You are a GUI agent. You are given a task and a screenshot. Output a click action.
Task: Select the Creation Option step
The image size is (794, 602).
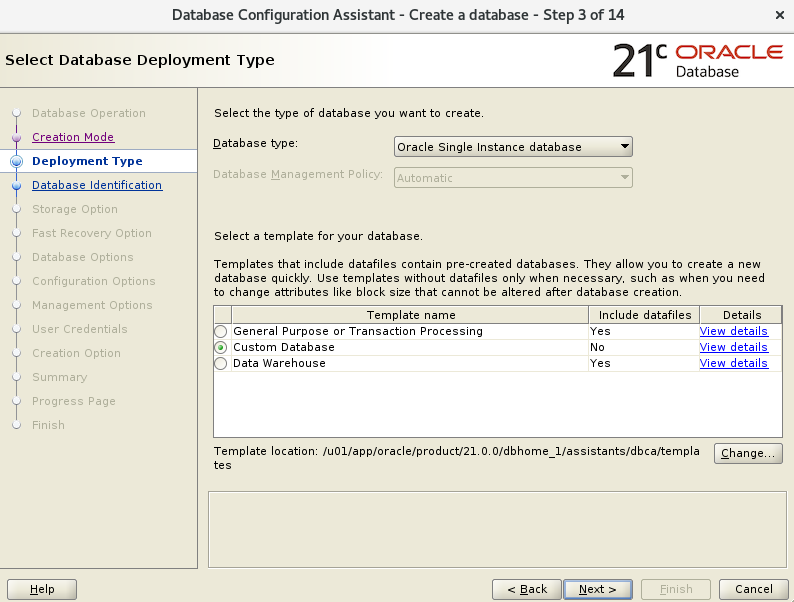coord(76,353)
